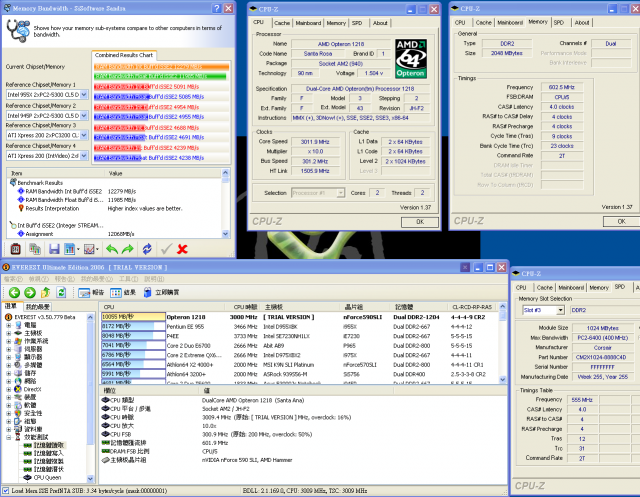
Task: Click the green Back arrow in EVEREST's toolbar
Action: [14, 292]
